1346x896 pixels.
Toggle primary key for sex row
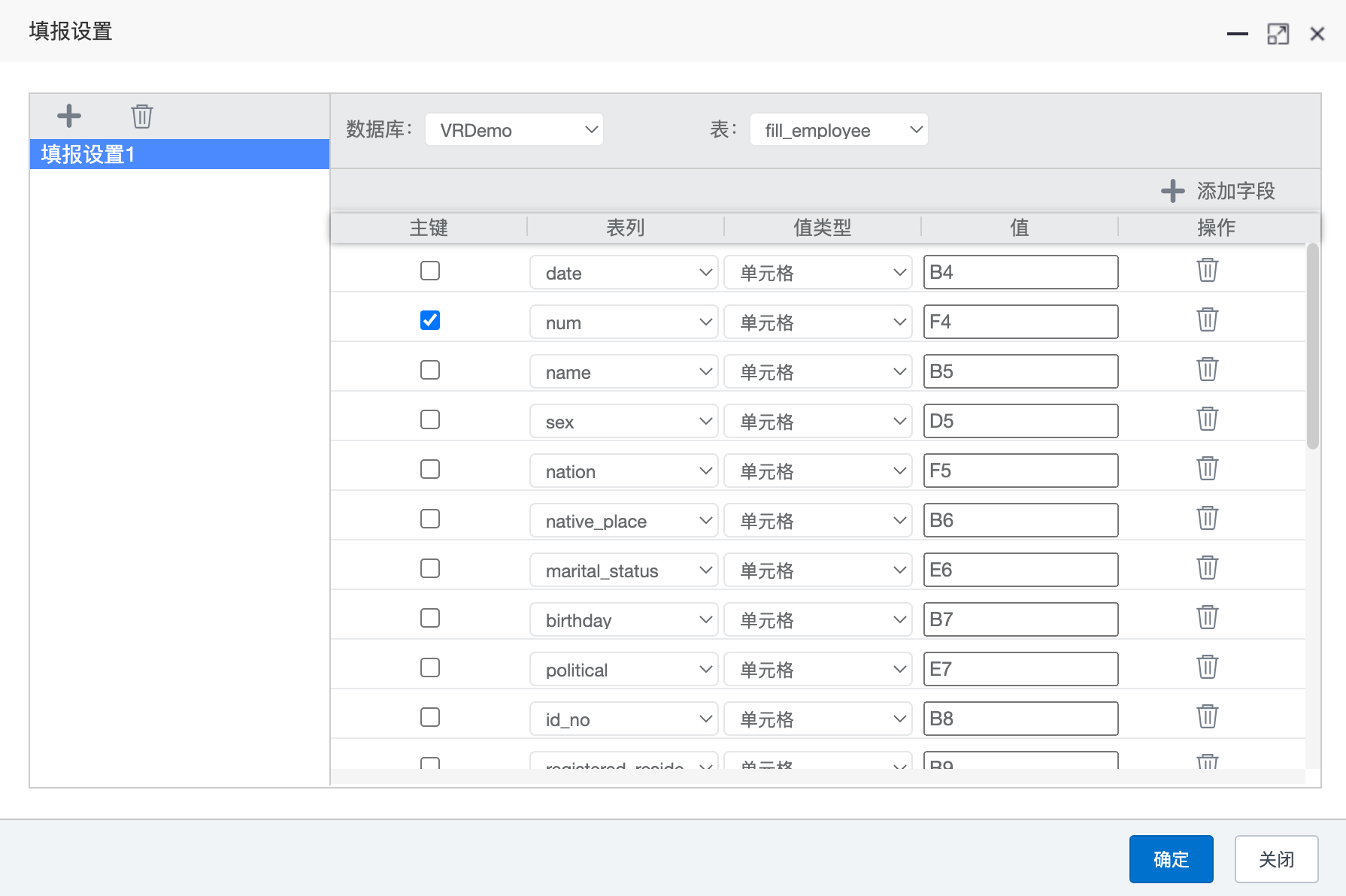(x=430, y=419)
